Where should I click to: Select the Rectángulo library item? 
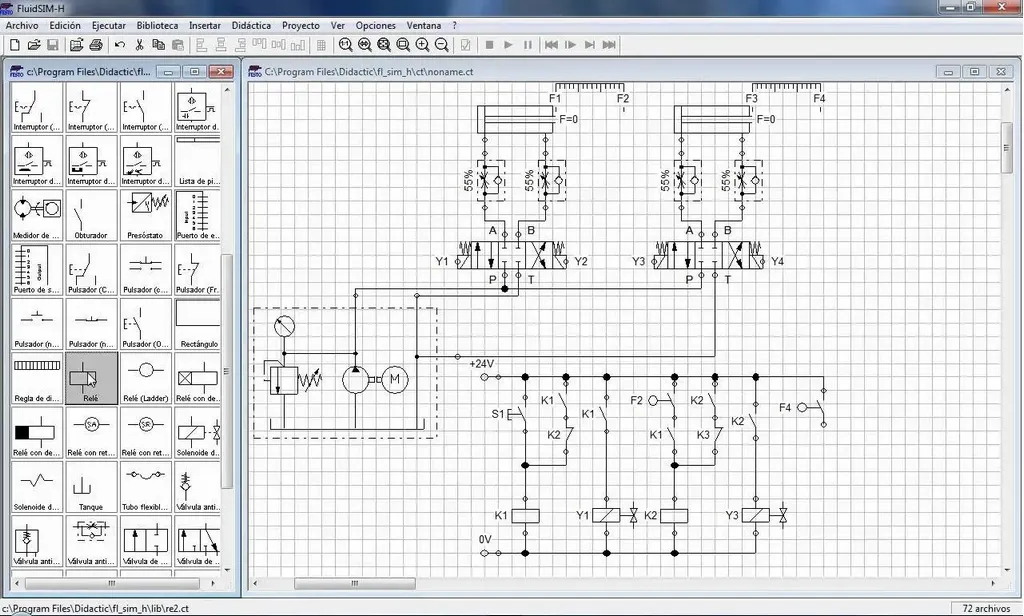coord(199,324)
